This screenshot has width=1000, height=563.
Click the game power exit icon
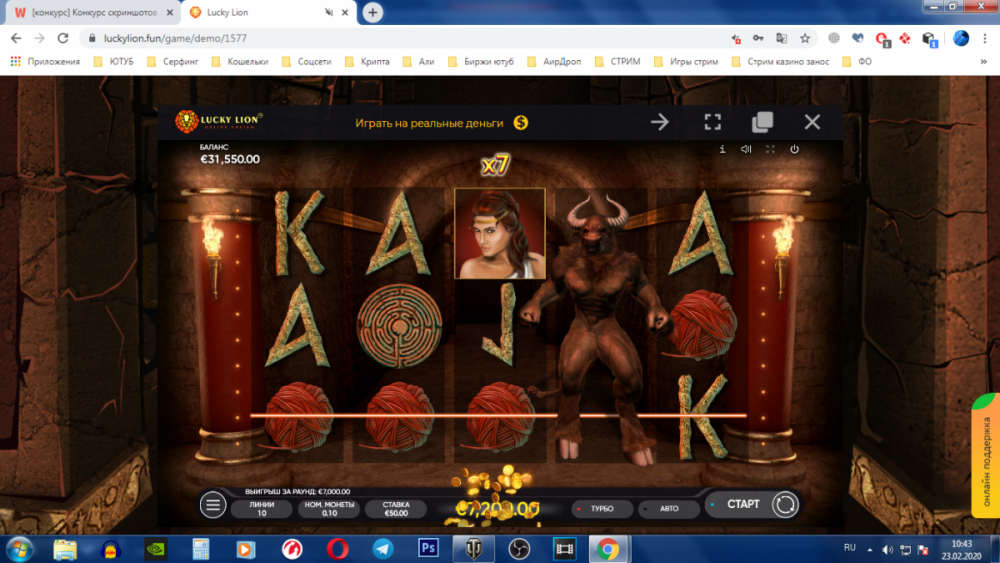(x=794, y=149)
